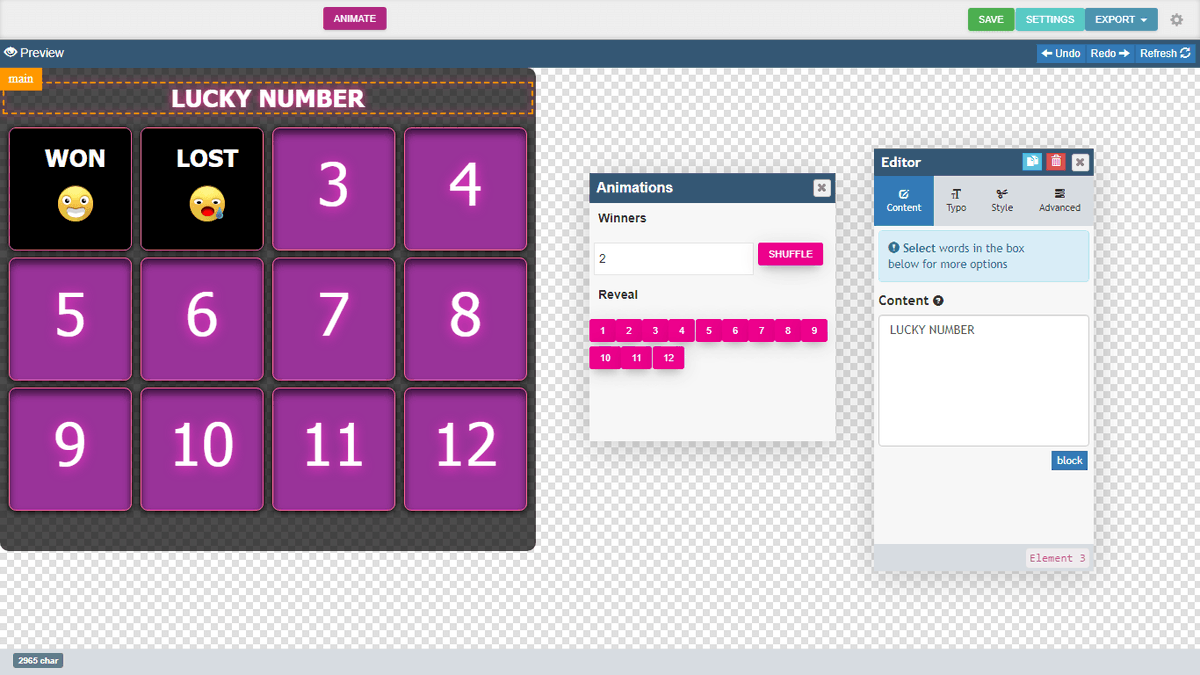Click preview tile 12

[465, 449]
